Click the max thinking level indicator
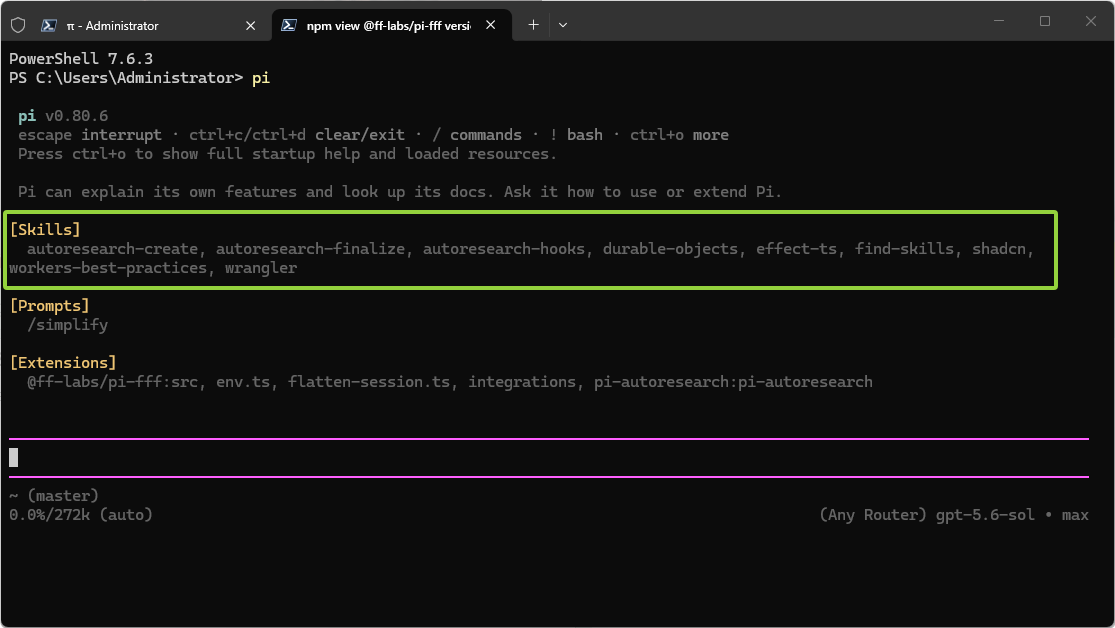This screenshot has height=628, width=1115. [1075, 515]
